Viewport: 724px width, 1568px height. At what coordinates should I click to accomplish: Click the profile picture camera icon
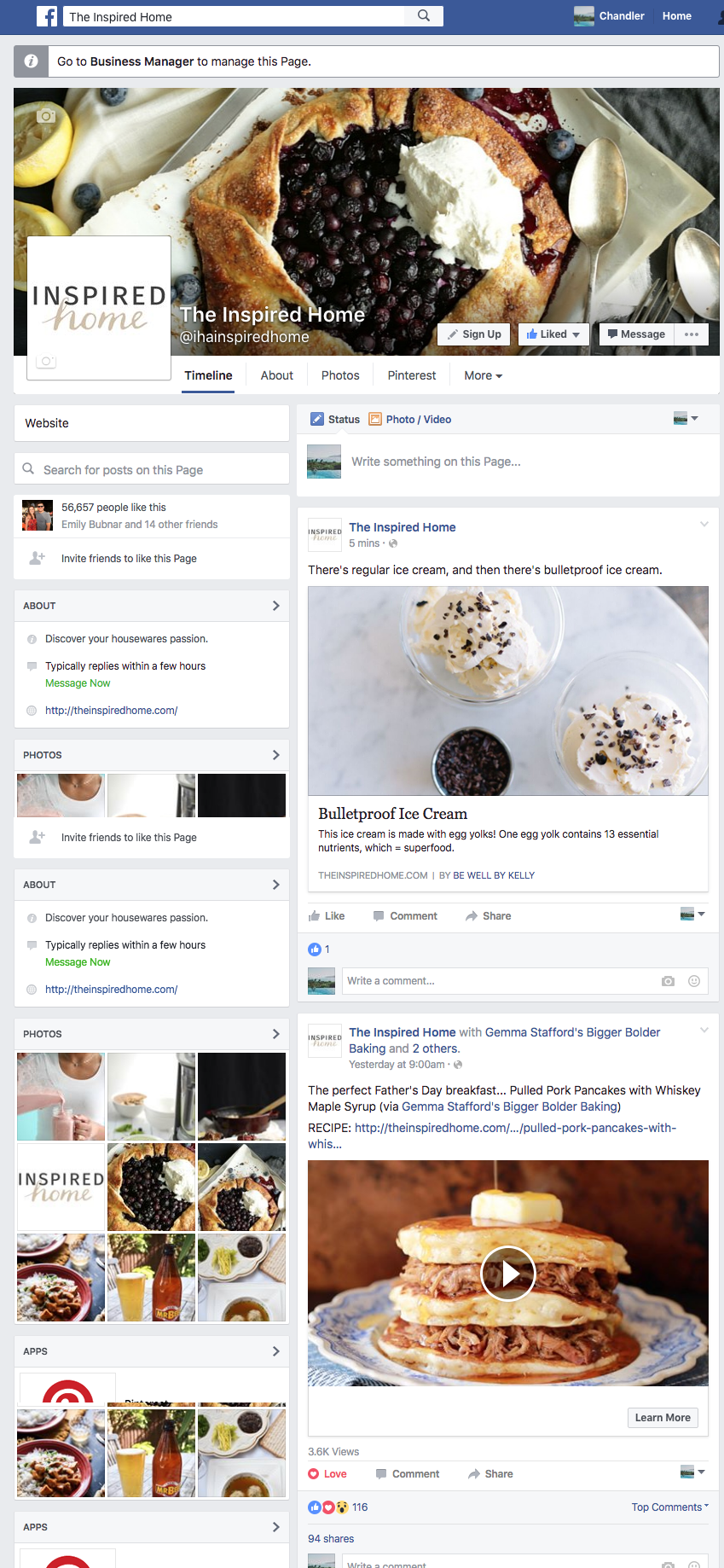46,362
